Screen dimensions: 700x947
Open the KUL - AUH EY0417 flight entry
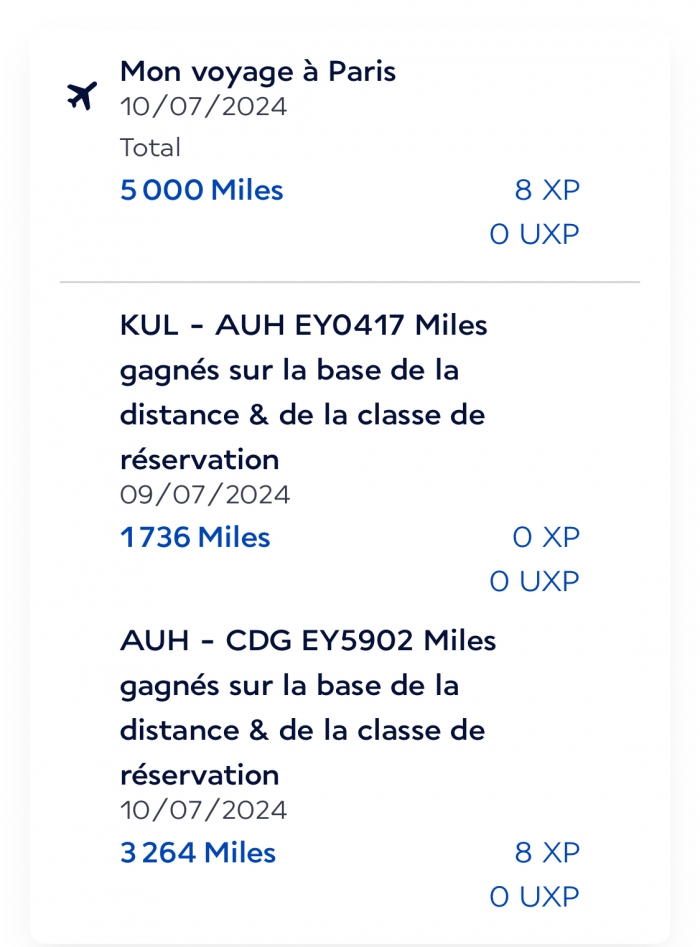[x=304, y=392]
